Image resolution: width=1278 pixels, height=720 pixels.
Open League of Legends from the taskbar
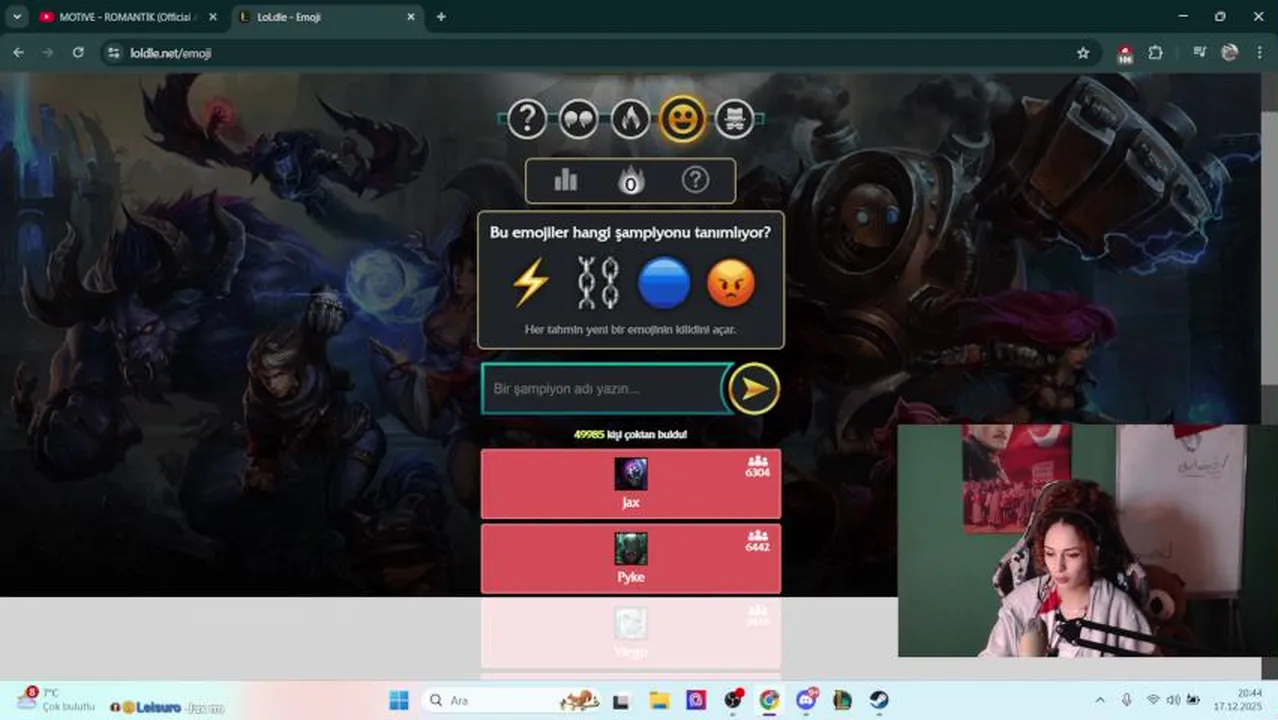(843, 700)
